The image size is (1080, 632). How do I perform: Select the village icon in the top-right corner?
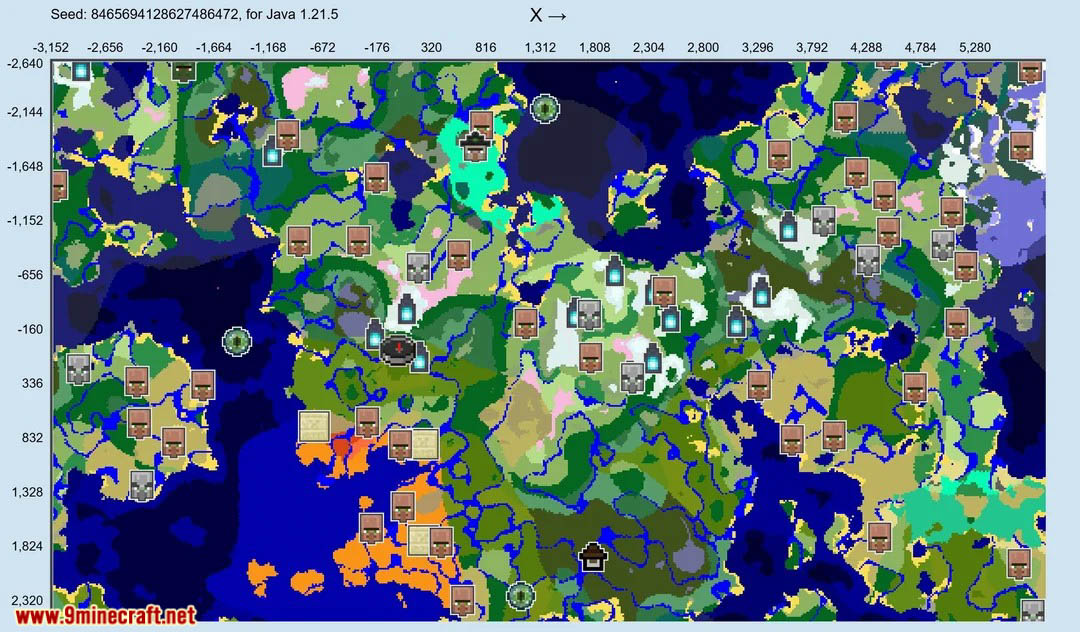click(x=1031, y=72)
